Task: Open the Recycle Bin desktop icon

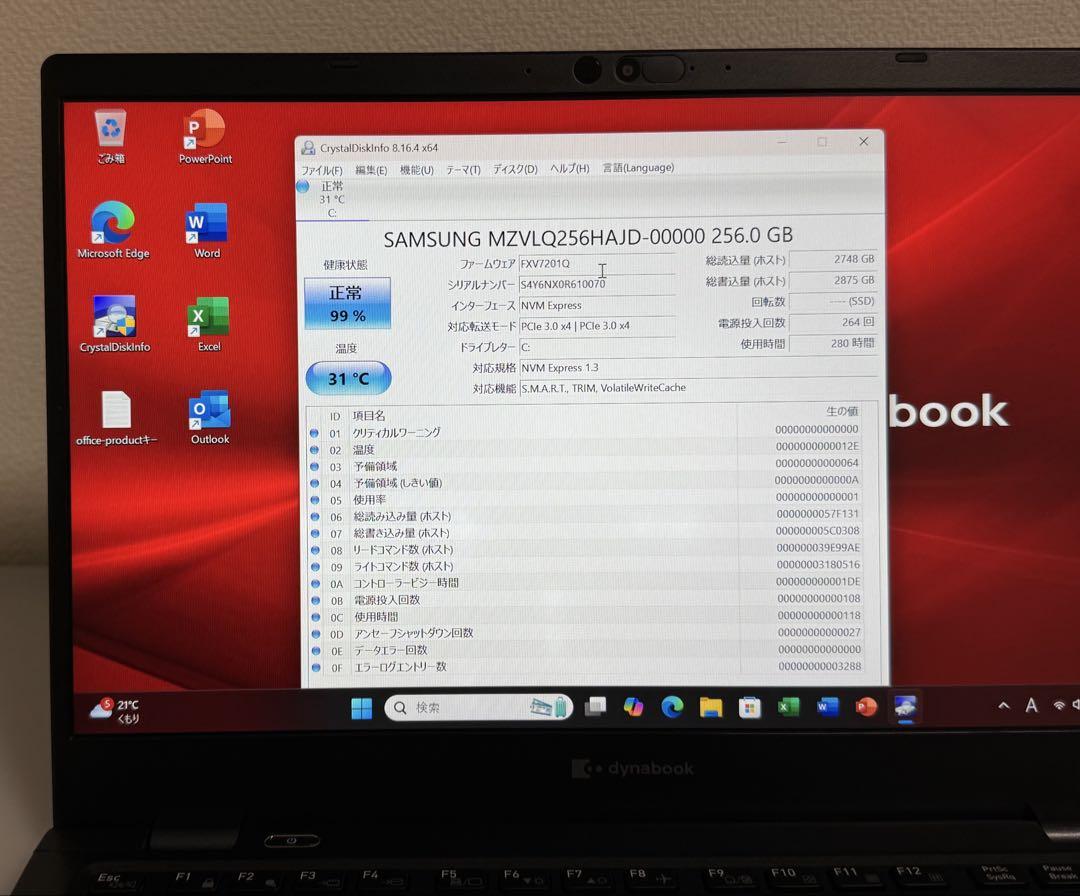Action: point(110,136)
